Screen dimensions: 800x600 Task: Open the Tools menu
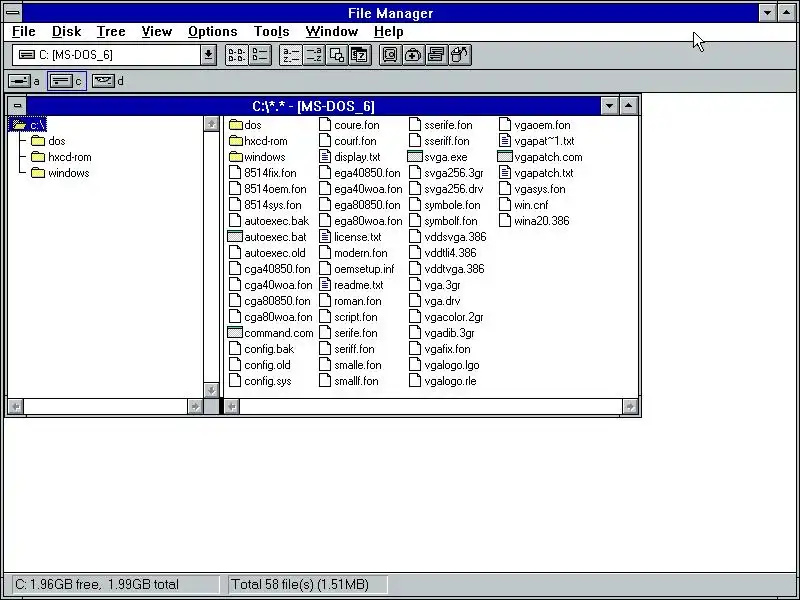(271, 32)
